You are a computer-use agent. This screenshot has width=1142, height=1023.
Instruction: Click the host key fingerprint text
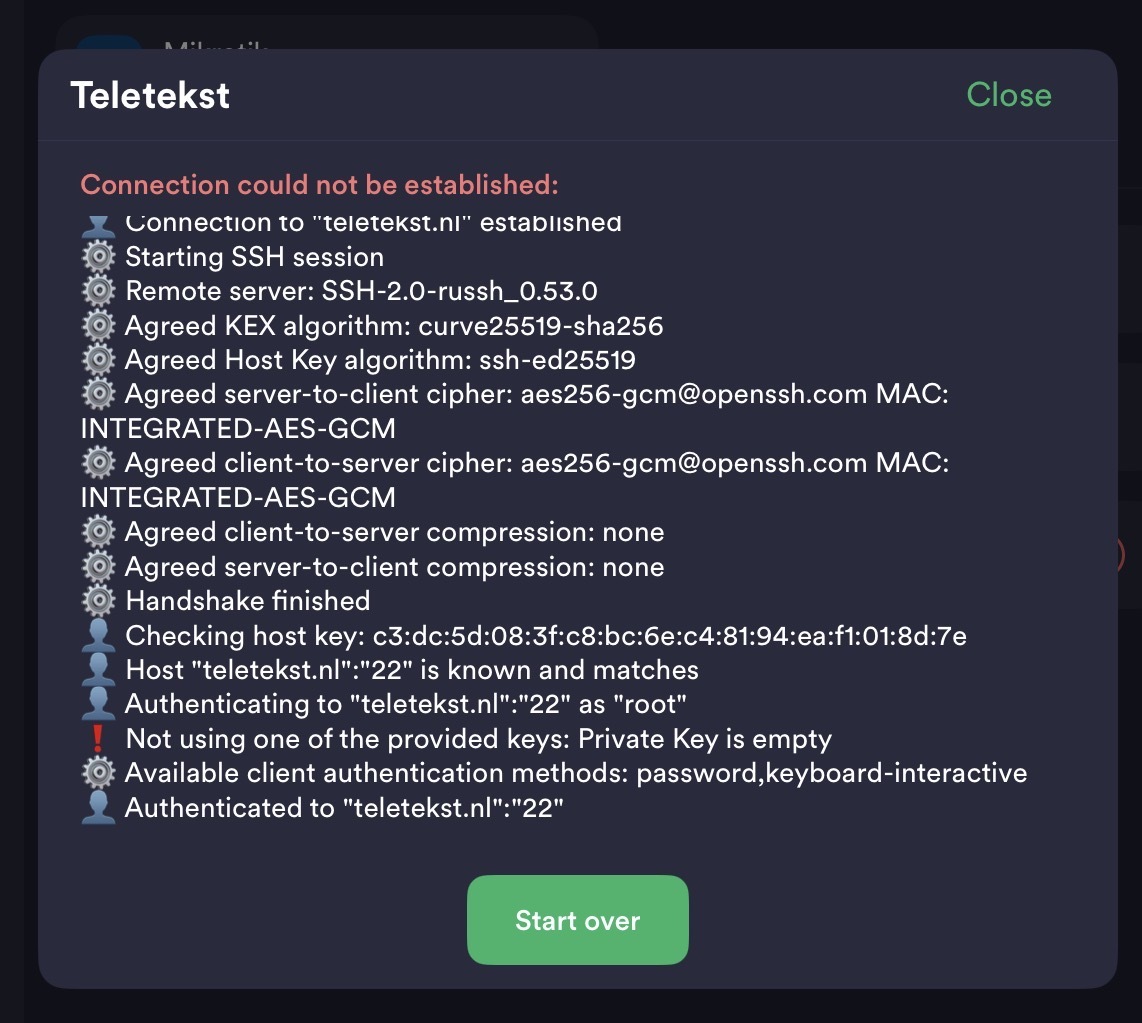[x=669, y=636]
